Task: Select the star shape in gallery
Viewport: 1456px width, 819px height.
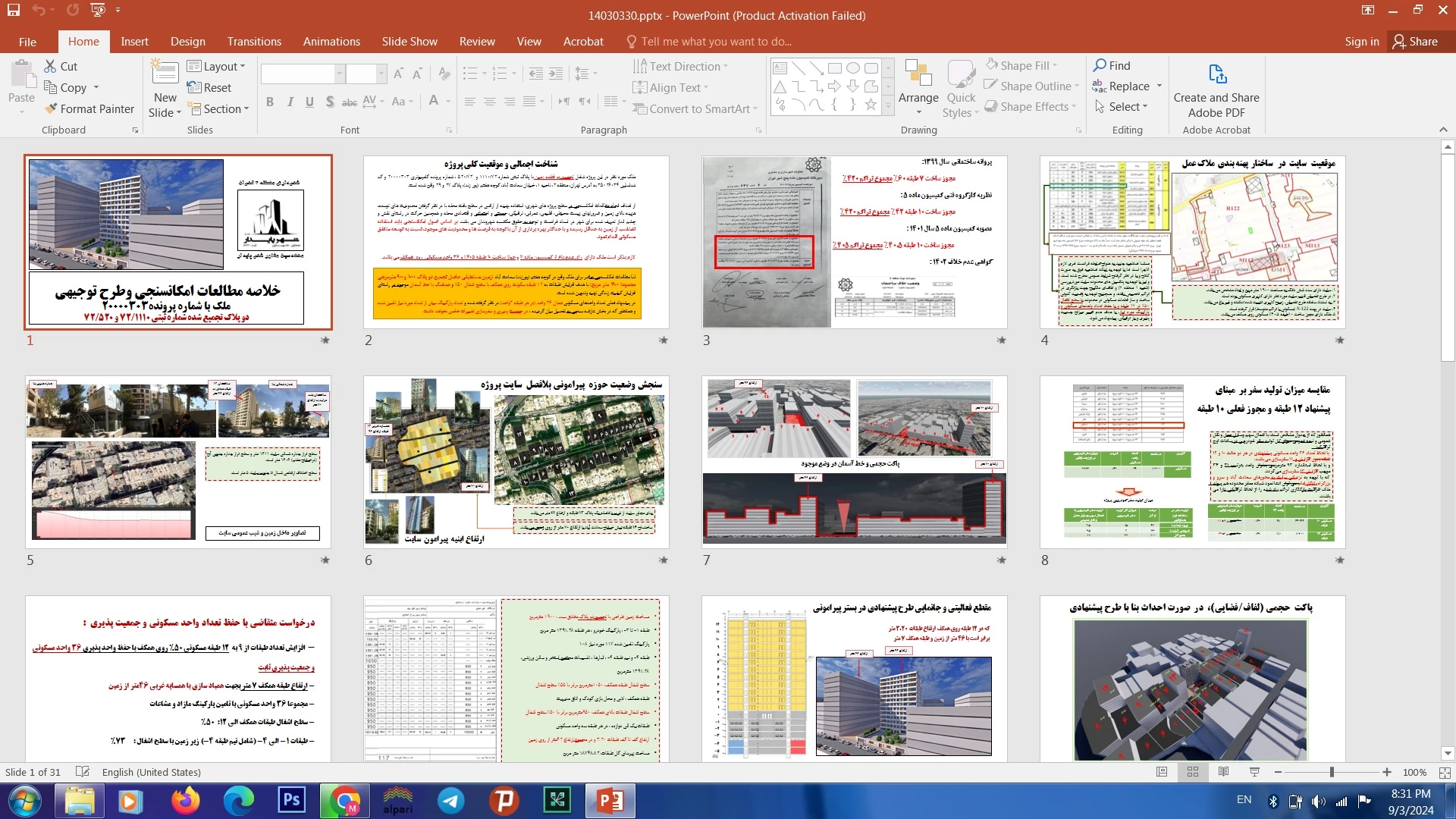Action: pyautogui.click(x=871, y=105)
